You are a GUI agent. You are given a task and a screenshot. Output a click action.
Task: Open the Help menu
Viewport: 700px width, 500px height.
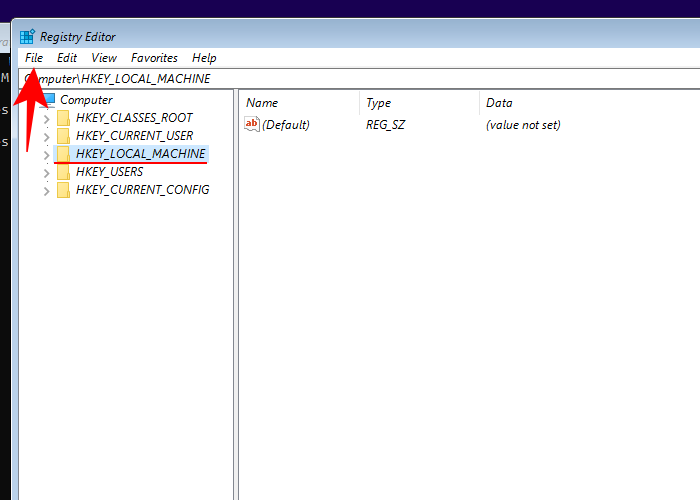tap(204, 58)
